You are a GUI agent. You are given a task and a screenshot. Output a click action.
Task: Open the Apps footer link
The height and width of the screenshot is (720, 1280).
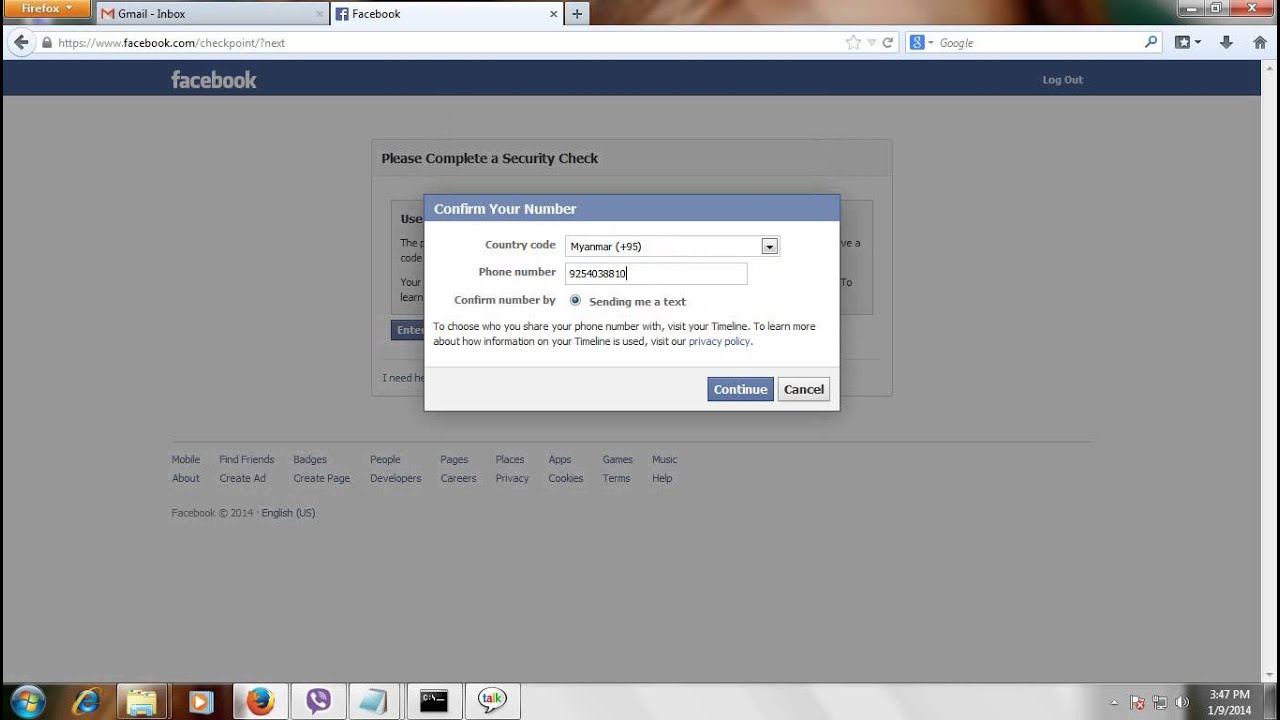click(x=560, y=460)
